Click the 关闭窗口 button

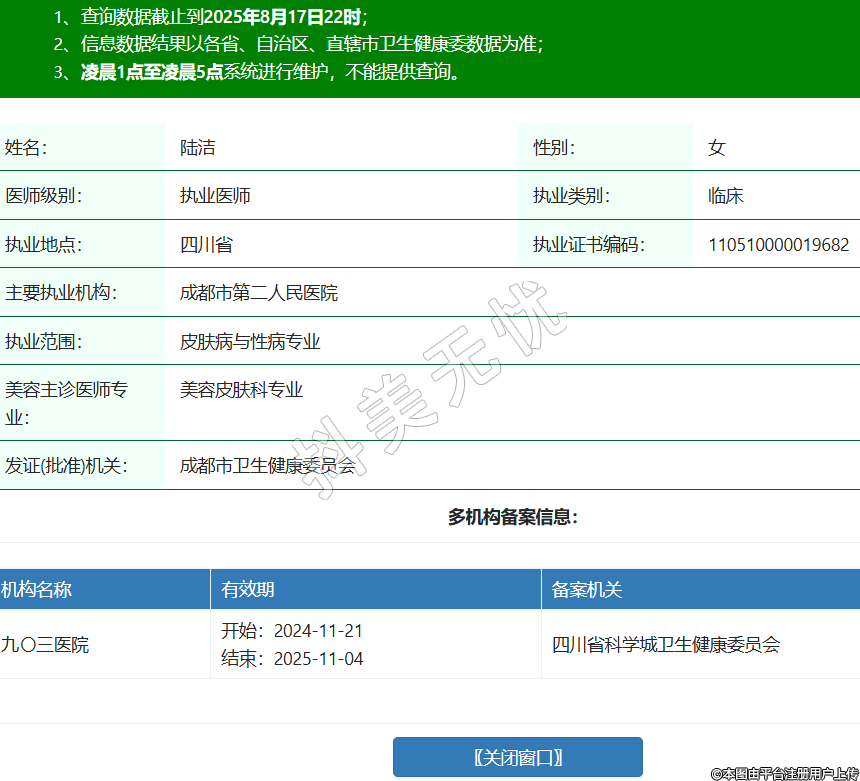point(517,757)
